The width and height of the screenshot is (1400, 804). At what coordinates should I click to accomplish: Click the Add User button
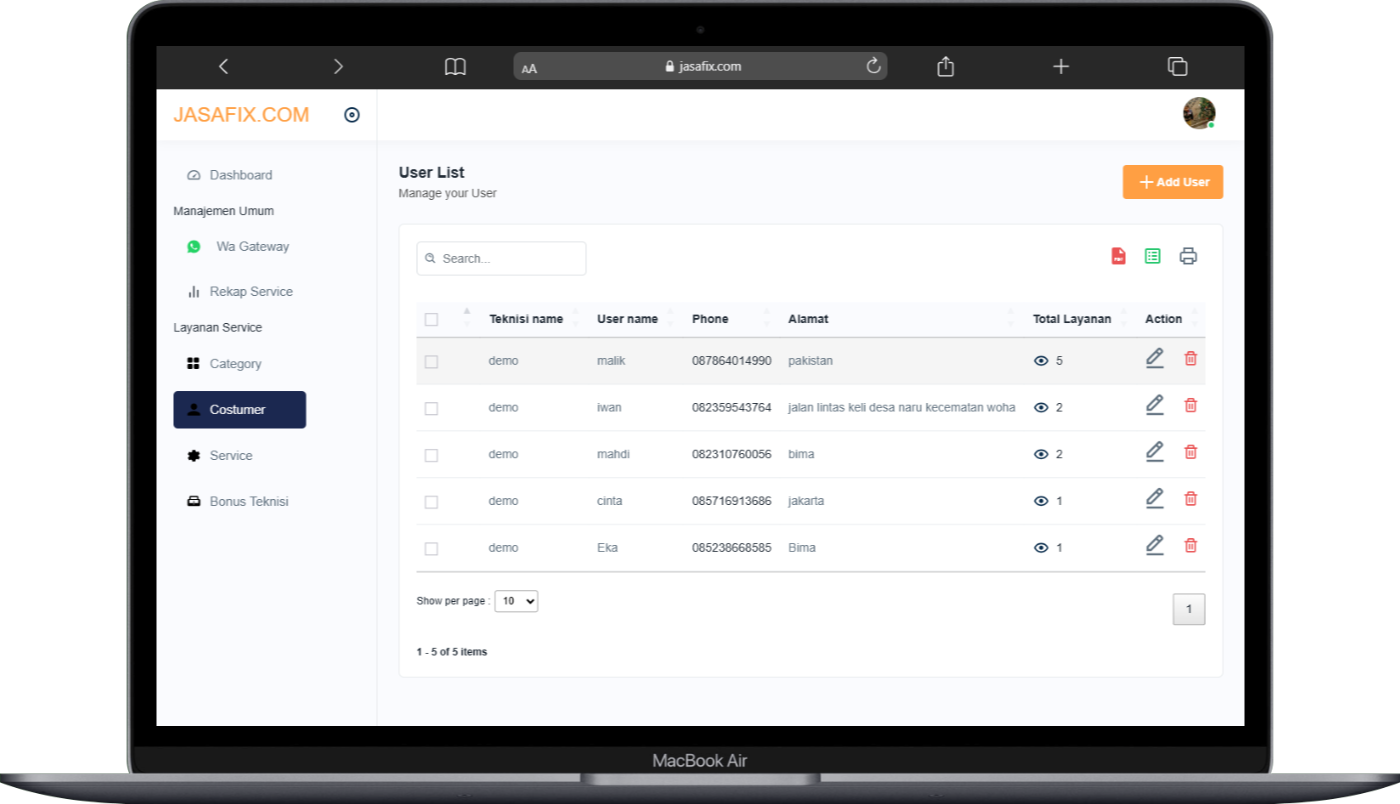click(x=1172, y=182)
